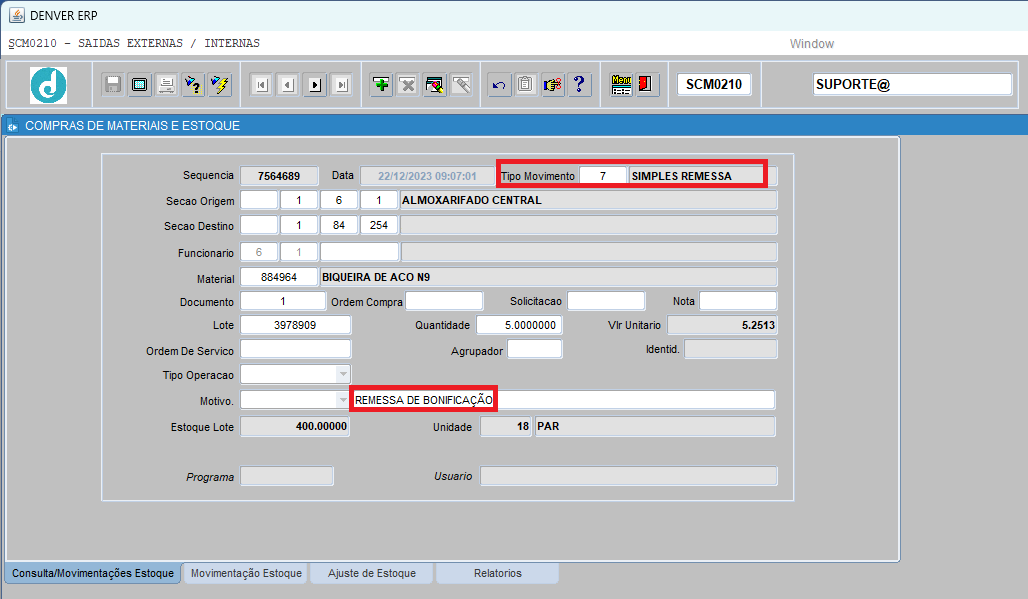Open the yellow Menu icon
Image resolution: width=1028 pixels, height=599 pixels.
[621, 85]
